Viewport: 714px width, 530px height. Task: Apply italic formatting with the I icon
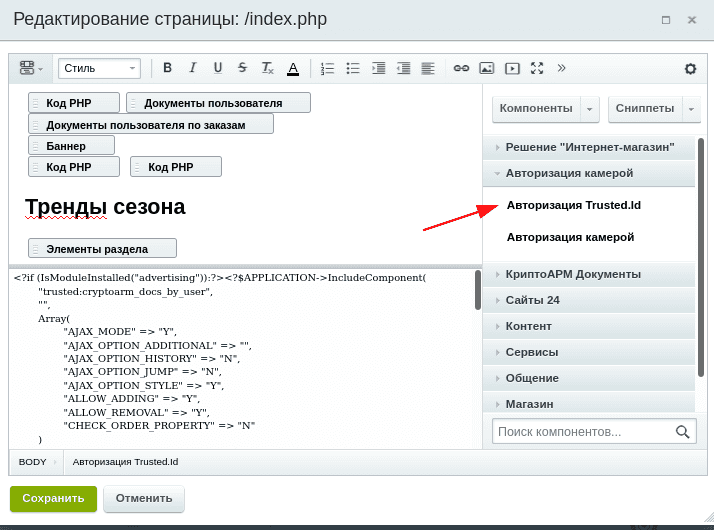point(192,68)
